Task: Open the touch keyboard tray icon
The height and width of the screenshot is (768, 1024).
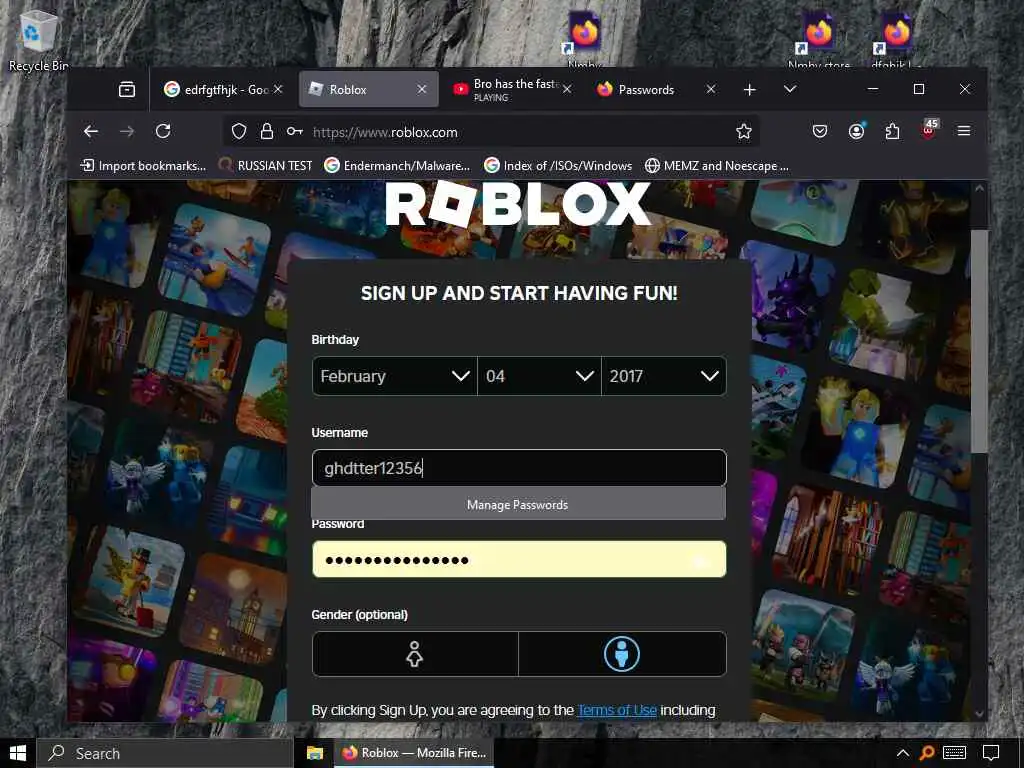Action: coord(955,753)
